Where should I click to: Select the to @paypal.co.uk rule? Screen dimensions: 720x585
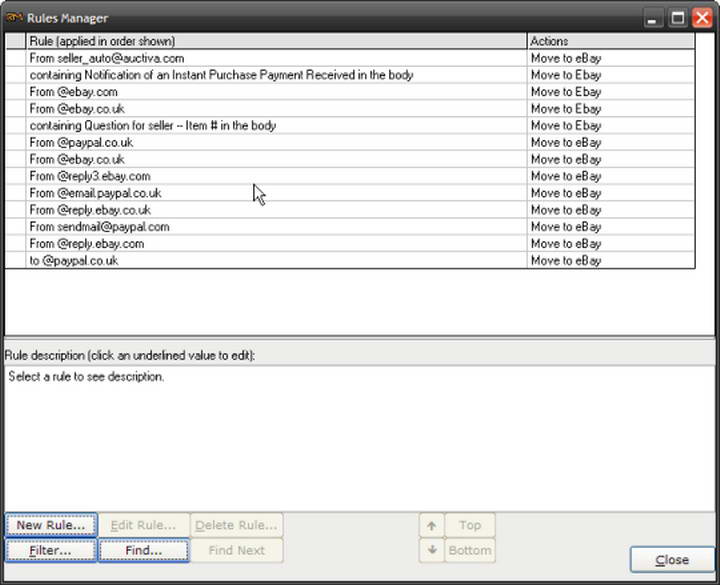[276, 261]
